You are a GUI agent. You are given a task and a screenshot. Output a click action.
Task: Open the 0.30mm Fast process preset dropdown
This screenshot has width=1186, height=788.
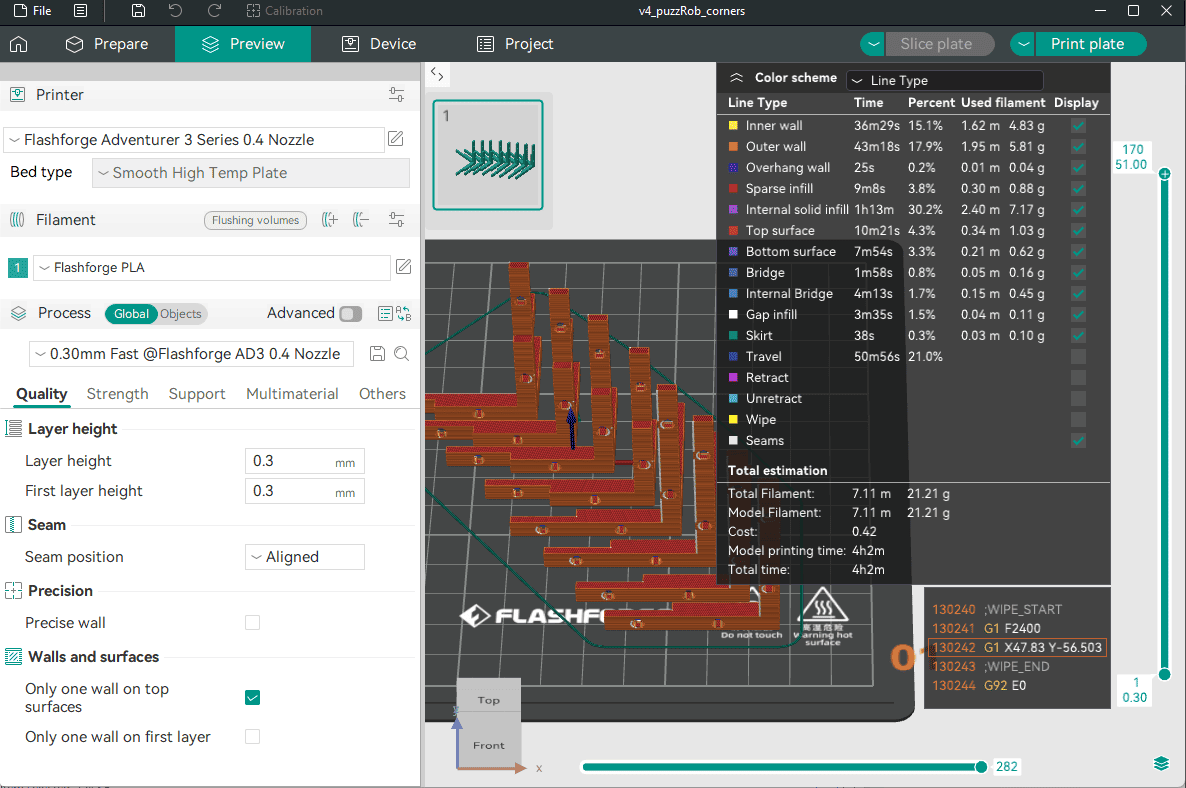[x=191, y=354]
